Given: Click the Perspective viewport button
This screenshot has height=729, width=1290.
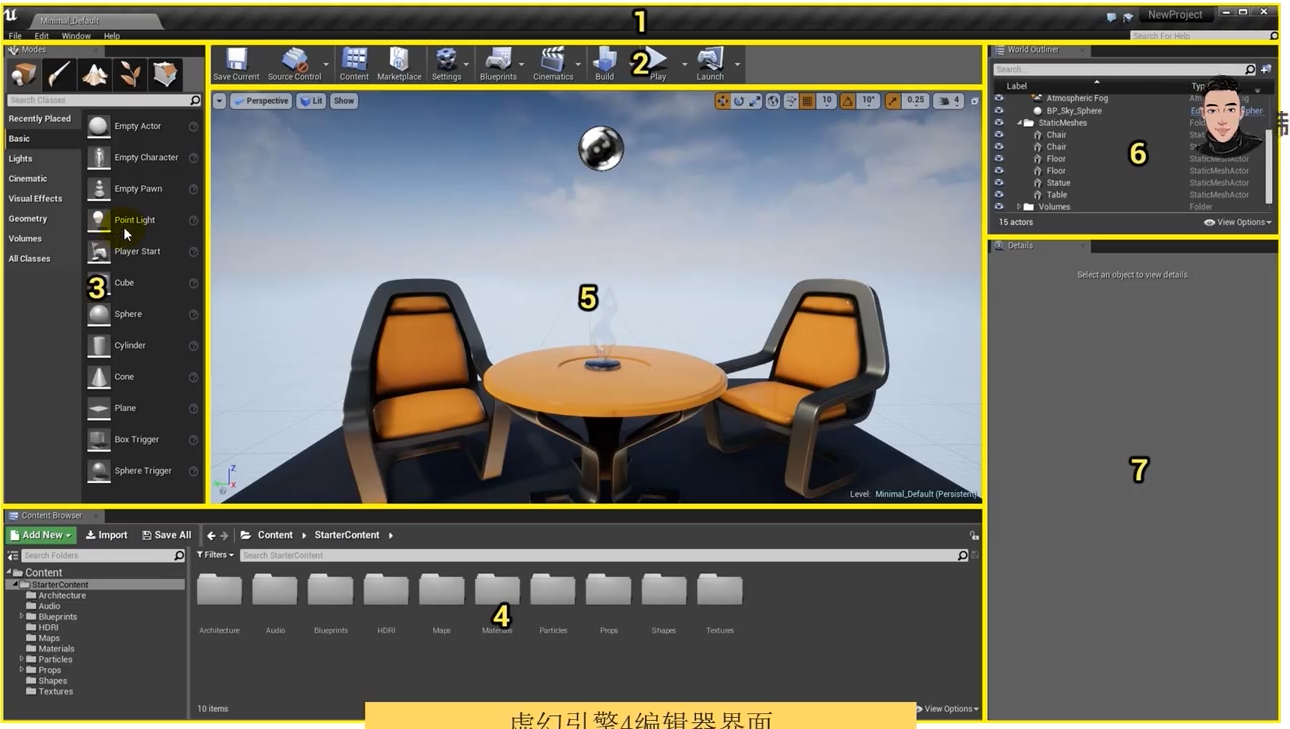Looking at the screenshot, I should pos(261,101).
